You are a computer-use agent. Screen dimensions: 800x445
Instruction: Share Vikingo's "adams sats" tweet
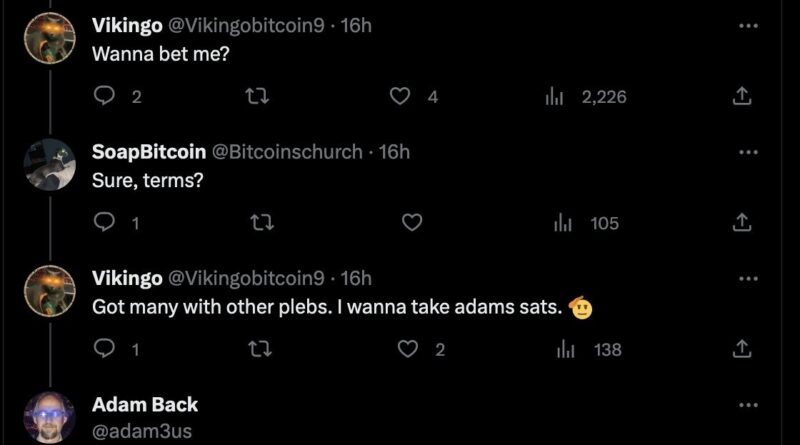742,349
